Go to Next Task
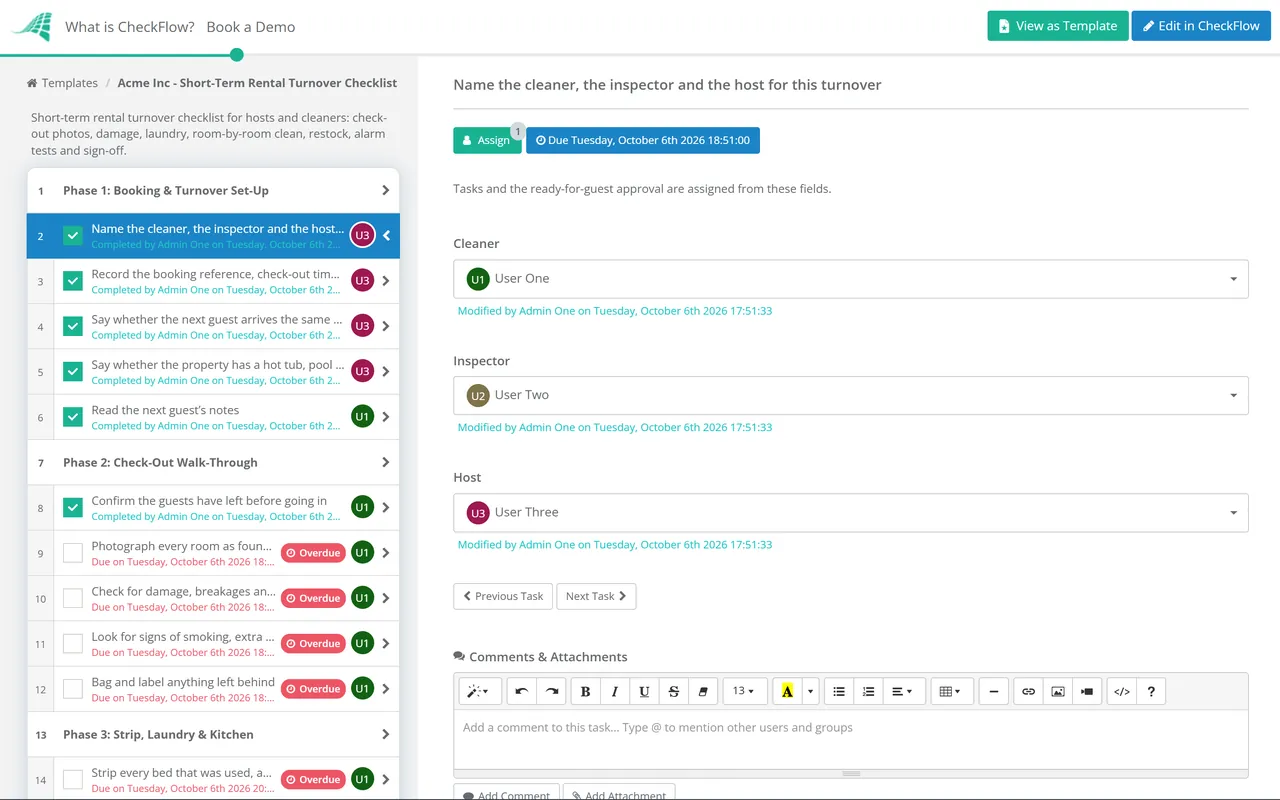 tap(596, 596)
